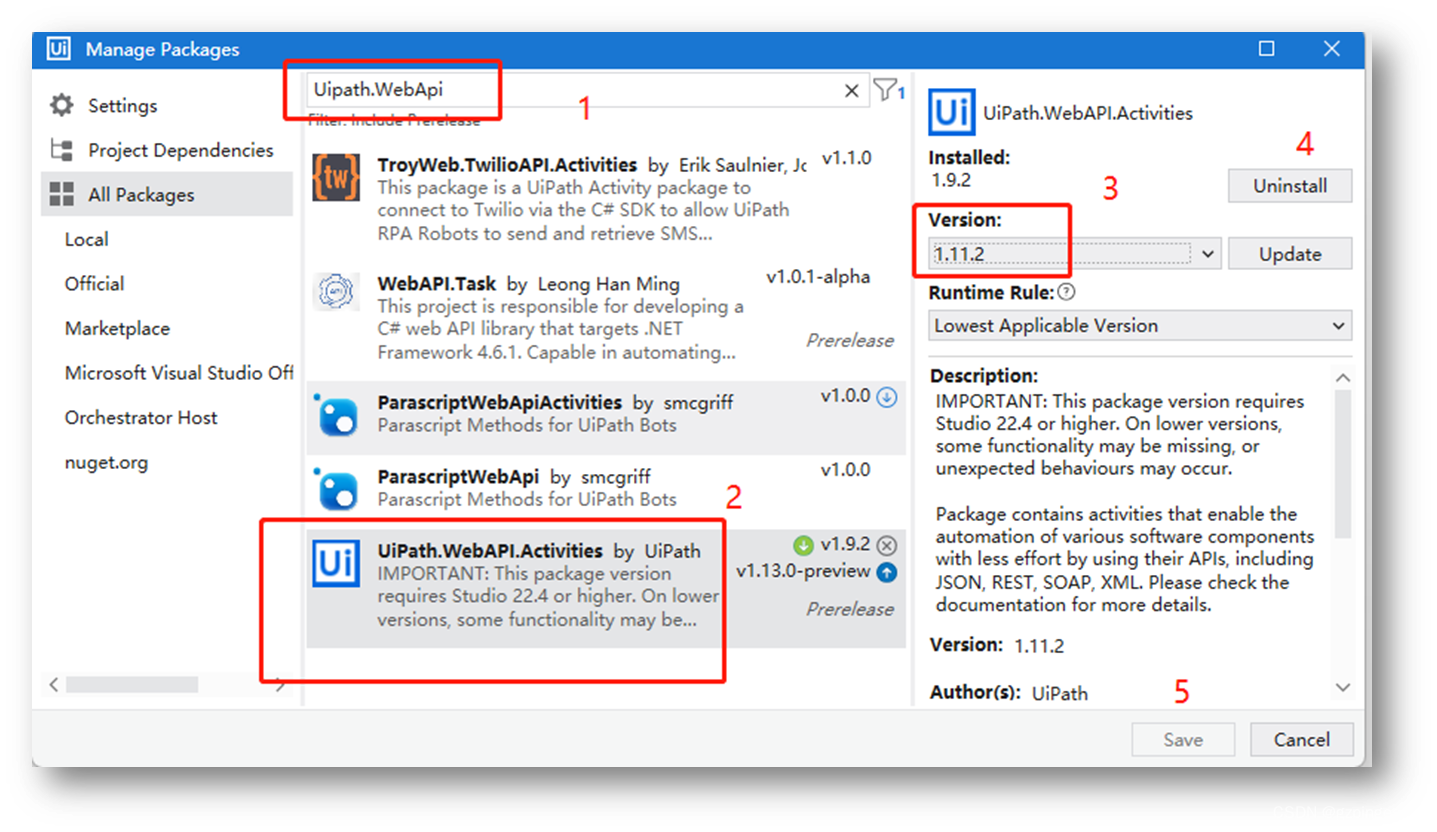Maximize the Manage Packages window

1266,49
